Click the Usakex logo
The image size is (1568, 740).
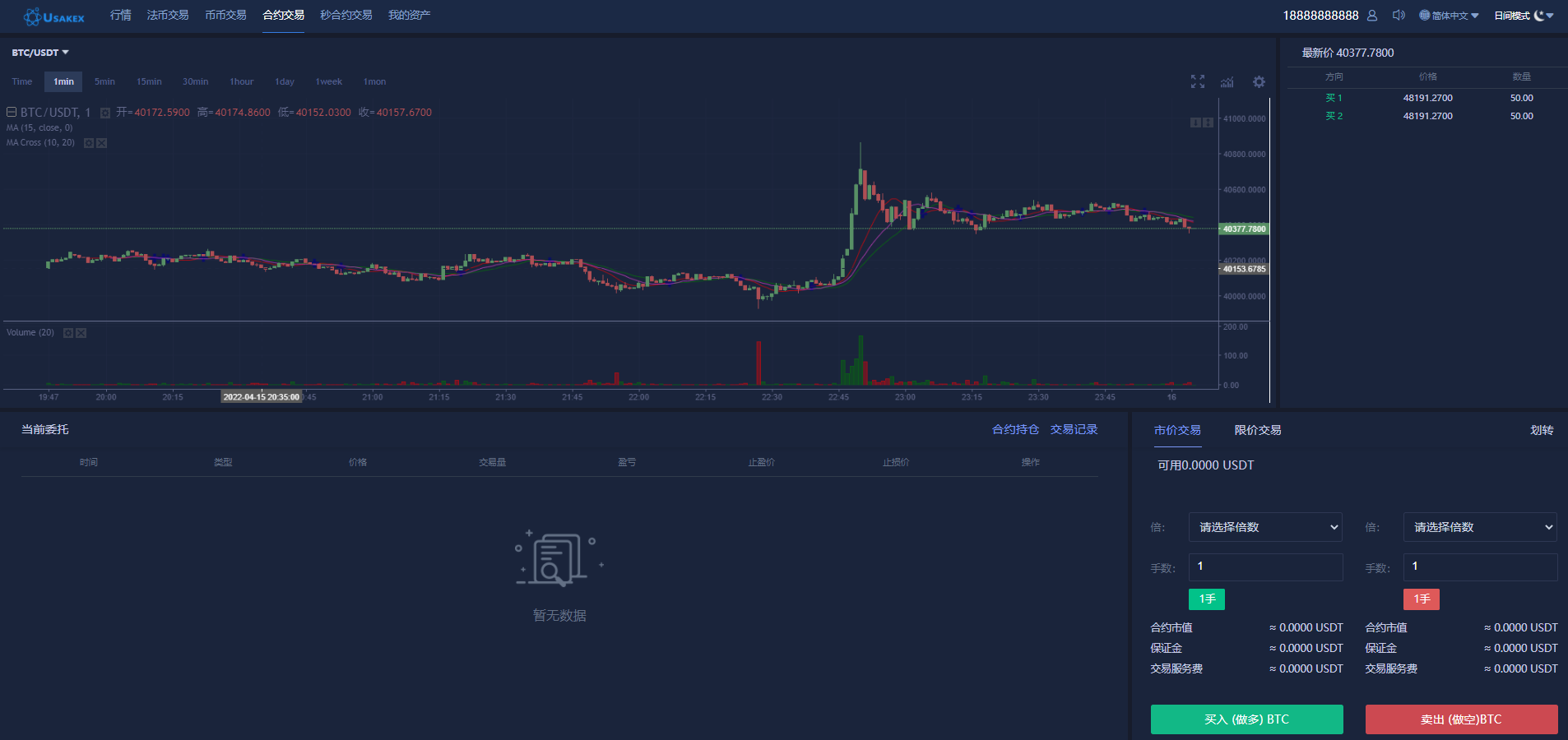point(53,16)
